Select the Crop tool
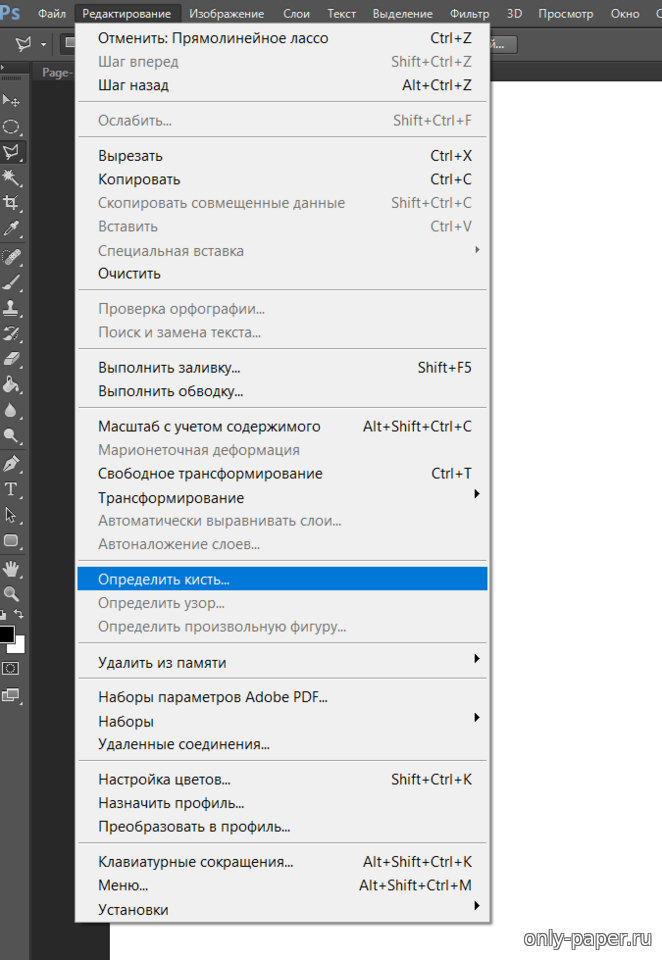Viewport: 662px width, 960px height. (12, 203)
